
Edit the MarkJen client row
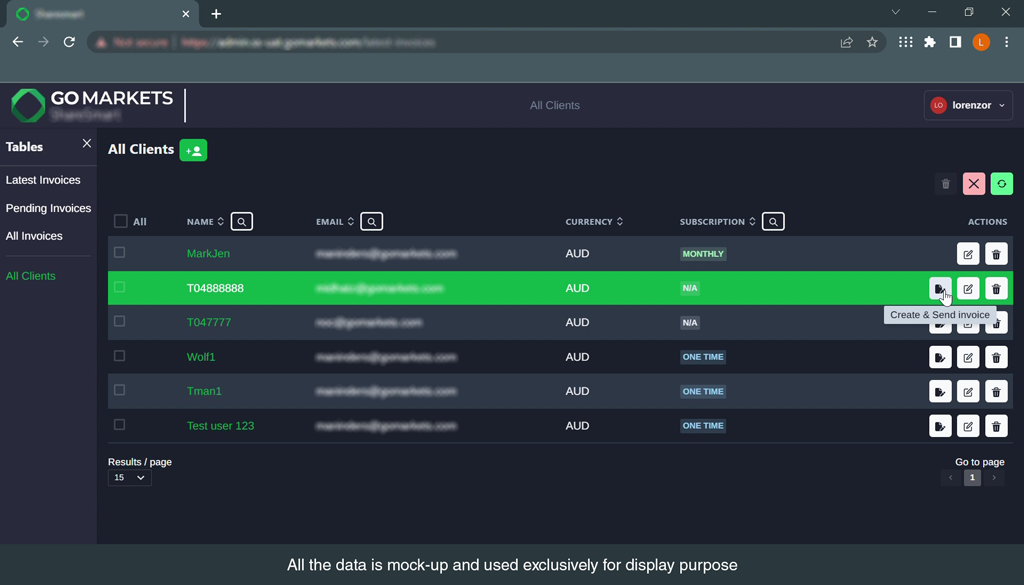click(968, 254)
